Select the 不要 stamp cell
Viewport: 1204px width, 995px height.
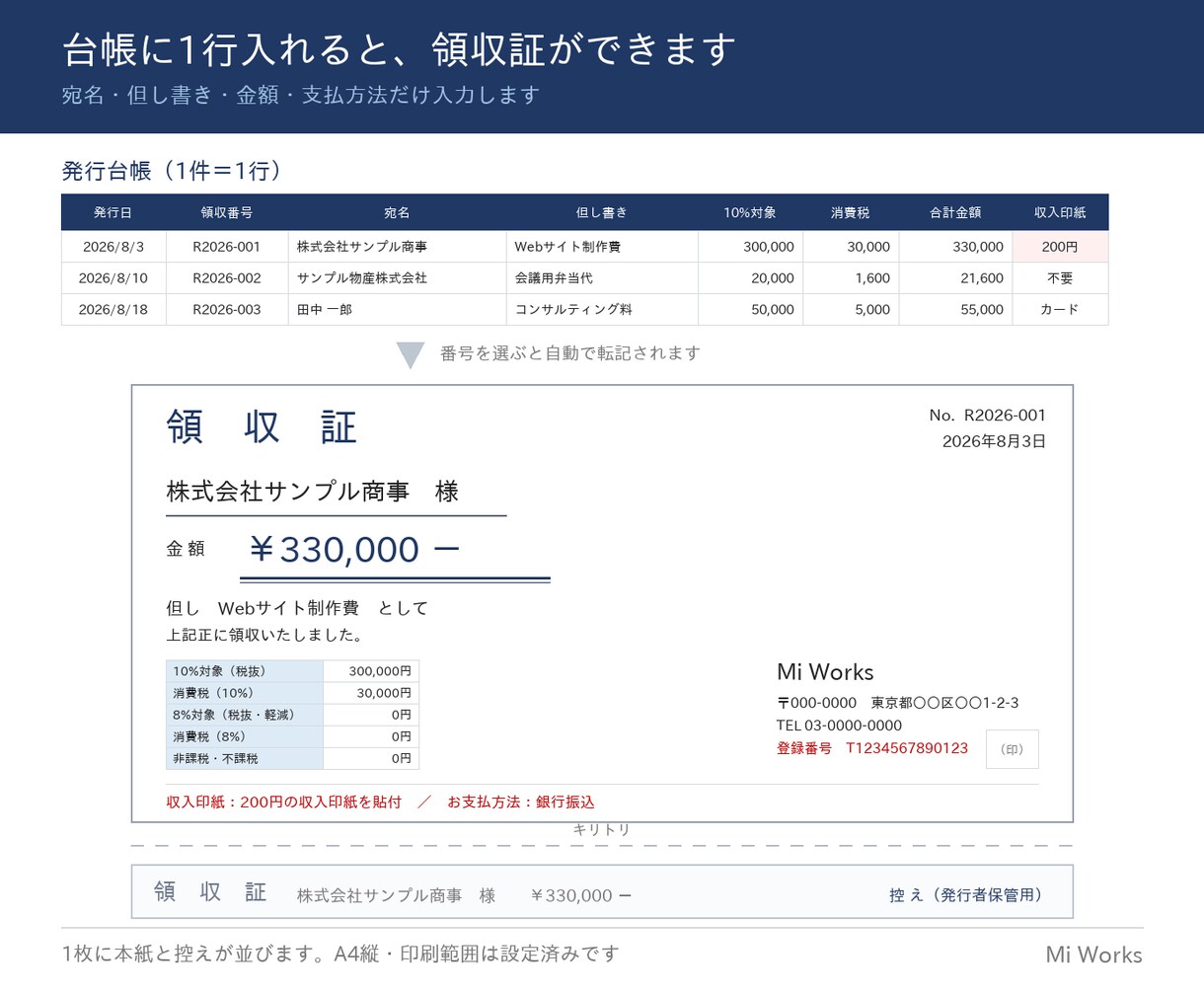click(x=1060, y=278)
